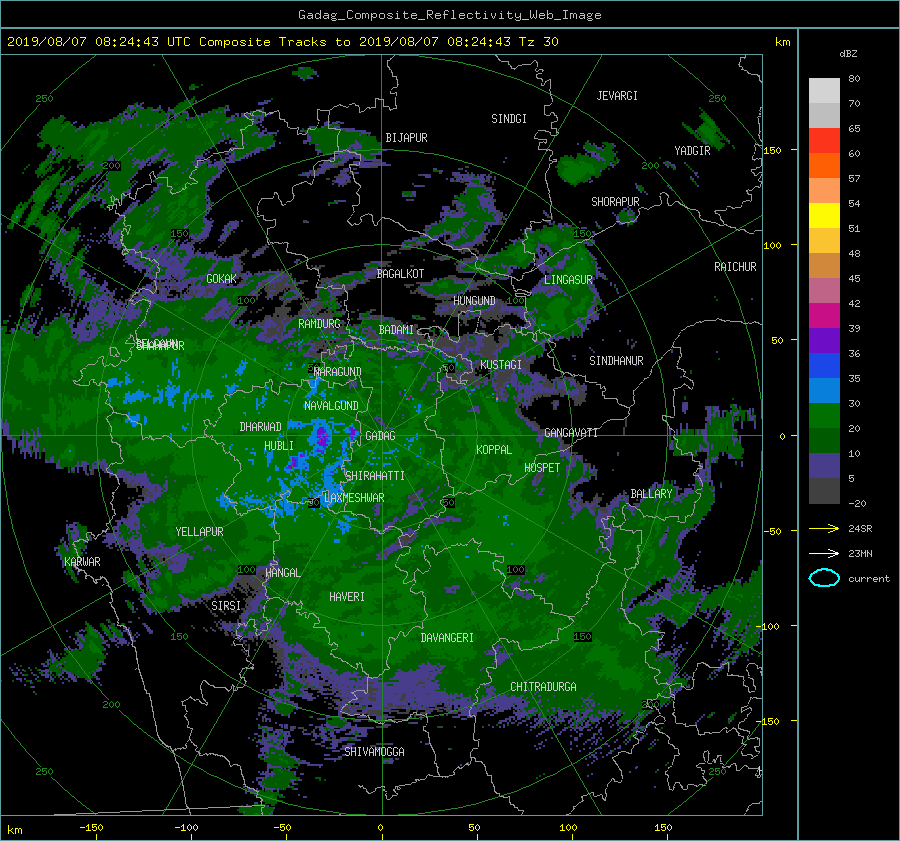Viewport: 900px width, 841px height.
Task: Pick the dark gray -20 dBZ swatch
Action: tap(824, 490)
